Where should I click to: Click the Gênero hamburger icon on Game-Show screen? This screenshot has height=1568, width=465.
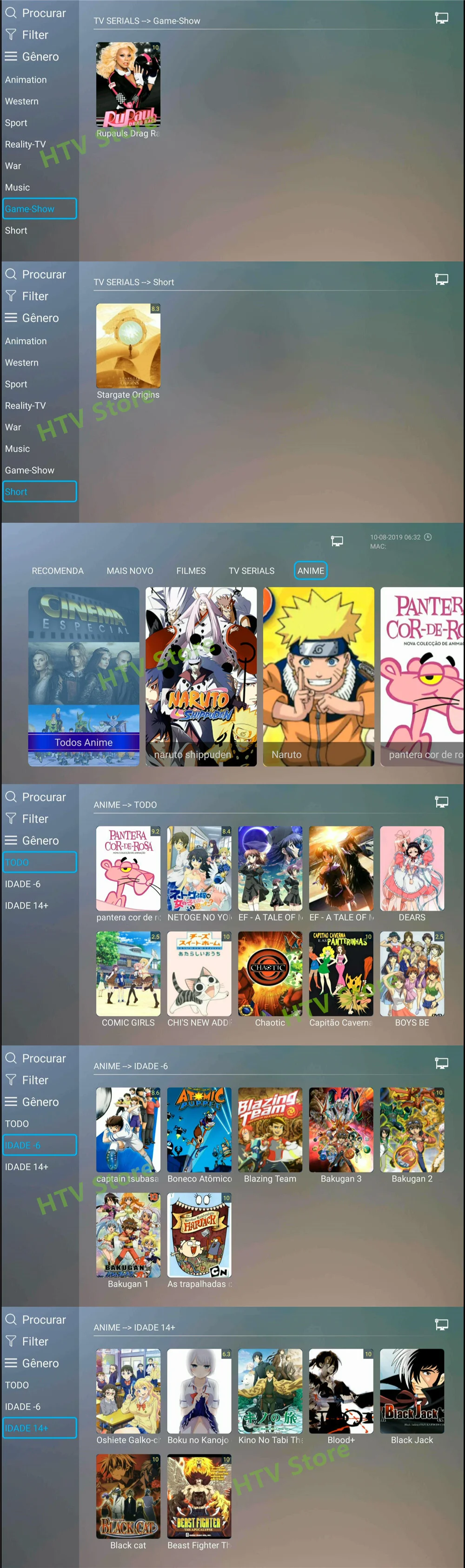pos(10,57)
